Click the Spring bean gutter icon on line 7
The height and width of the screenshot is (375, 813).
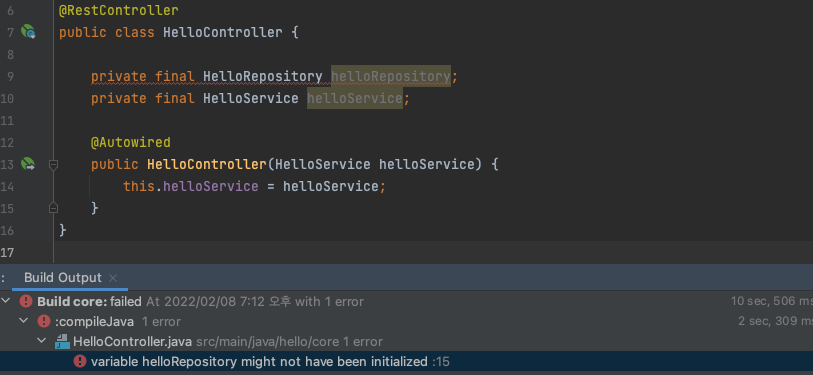[28, 32]
